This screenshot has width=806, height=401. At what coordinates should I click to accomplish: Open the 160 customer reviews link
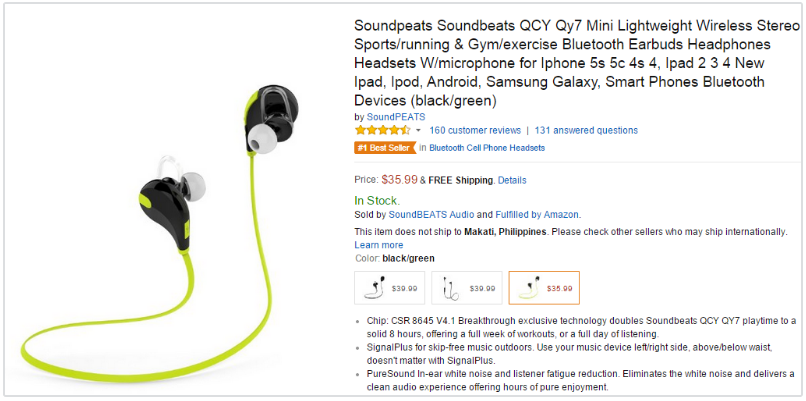(x=475, y=130)
